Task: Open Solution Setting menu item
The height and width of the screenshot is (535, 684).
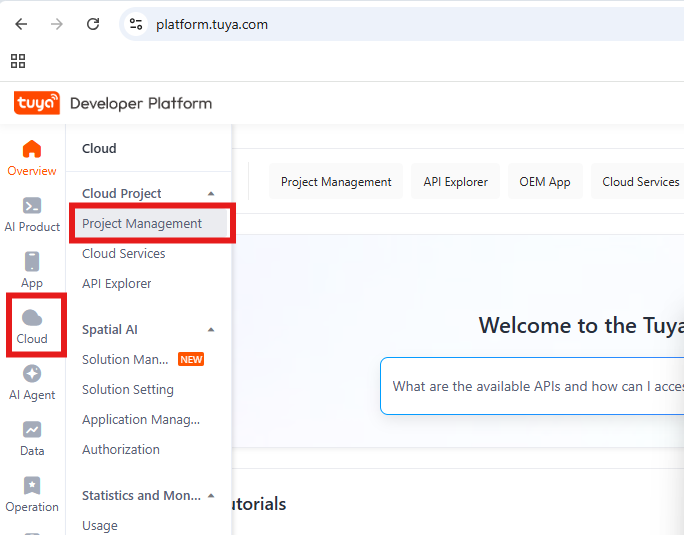Action: pos(128,389)
